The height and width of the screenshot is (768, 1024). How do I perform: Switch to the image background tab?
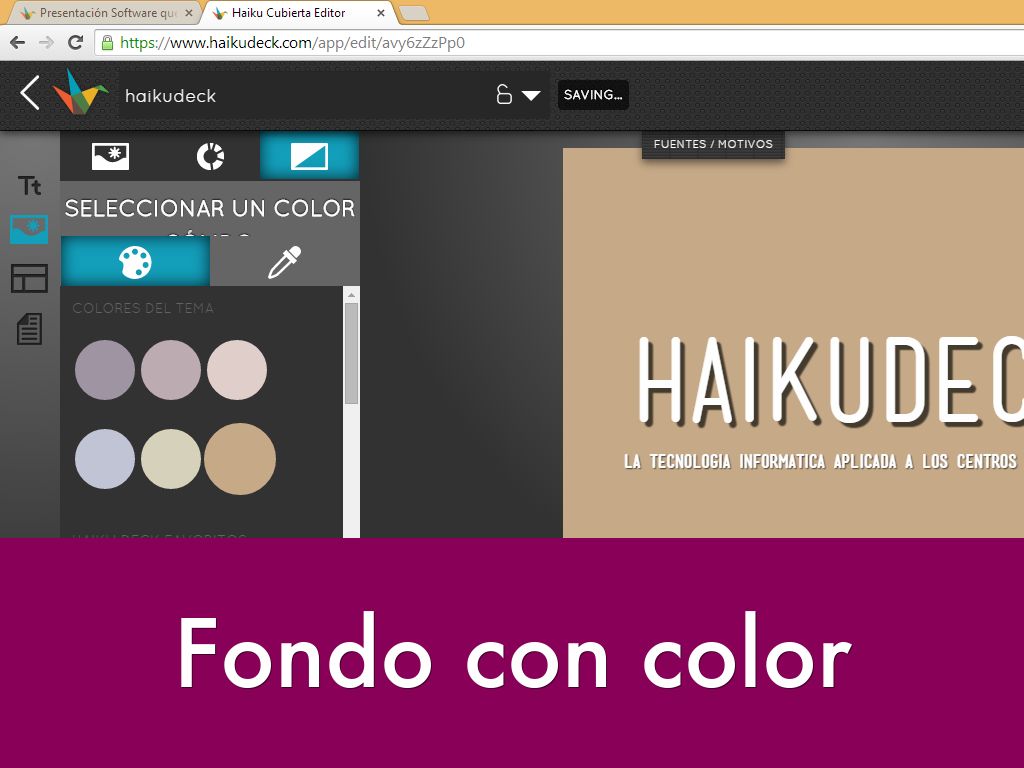click(110, 156)
